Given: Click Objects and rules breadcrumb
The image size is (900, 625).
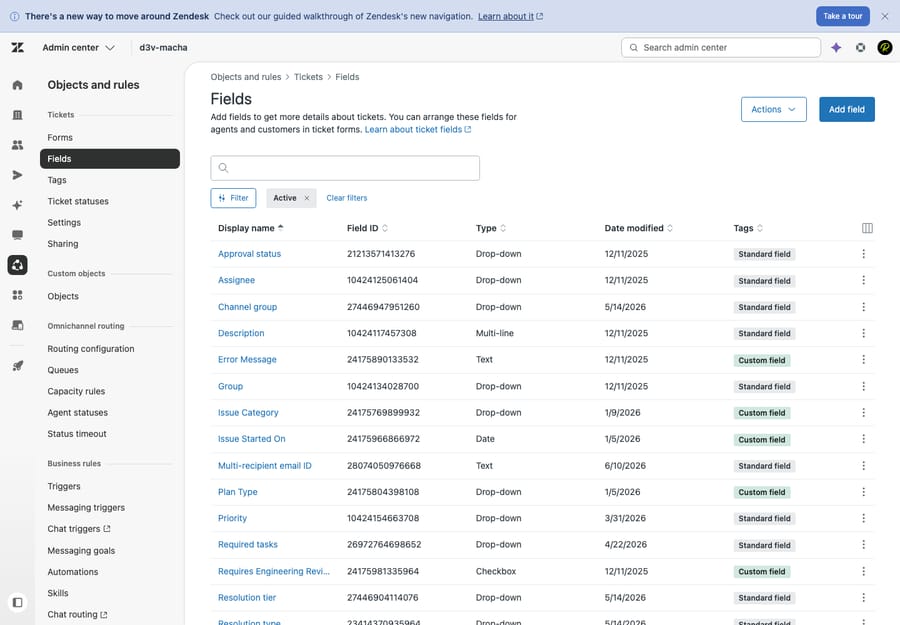Looking at the screenshot, I should 246,77.
